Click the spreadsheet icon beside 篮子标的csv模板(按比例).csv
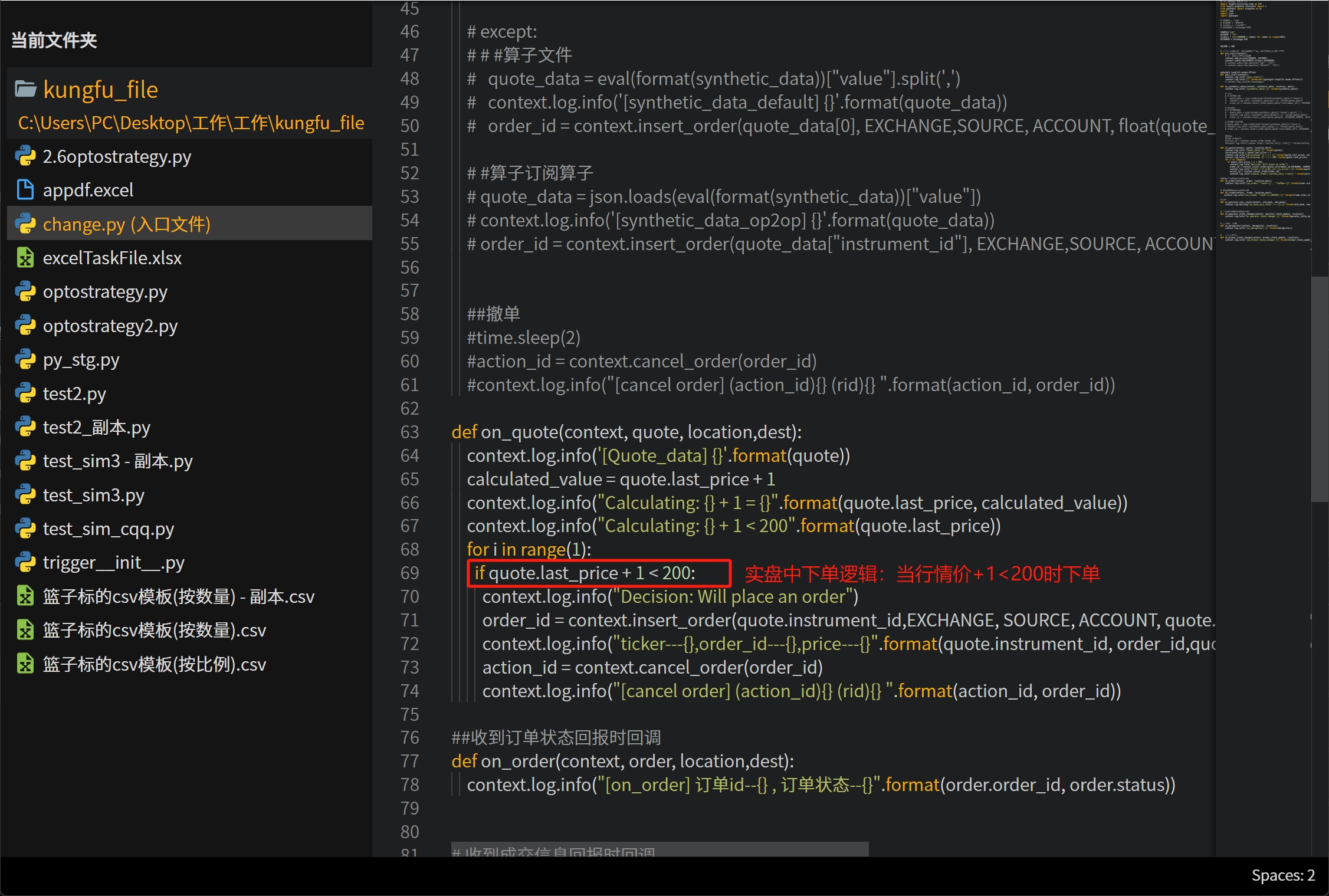This screenshot has width=1329, height=896. tap(25, 664)
